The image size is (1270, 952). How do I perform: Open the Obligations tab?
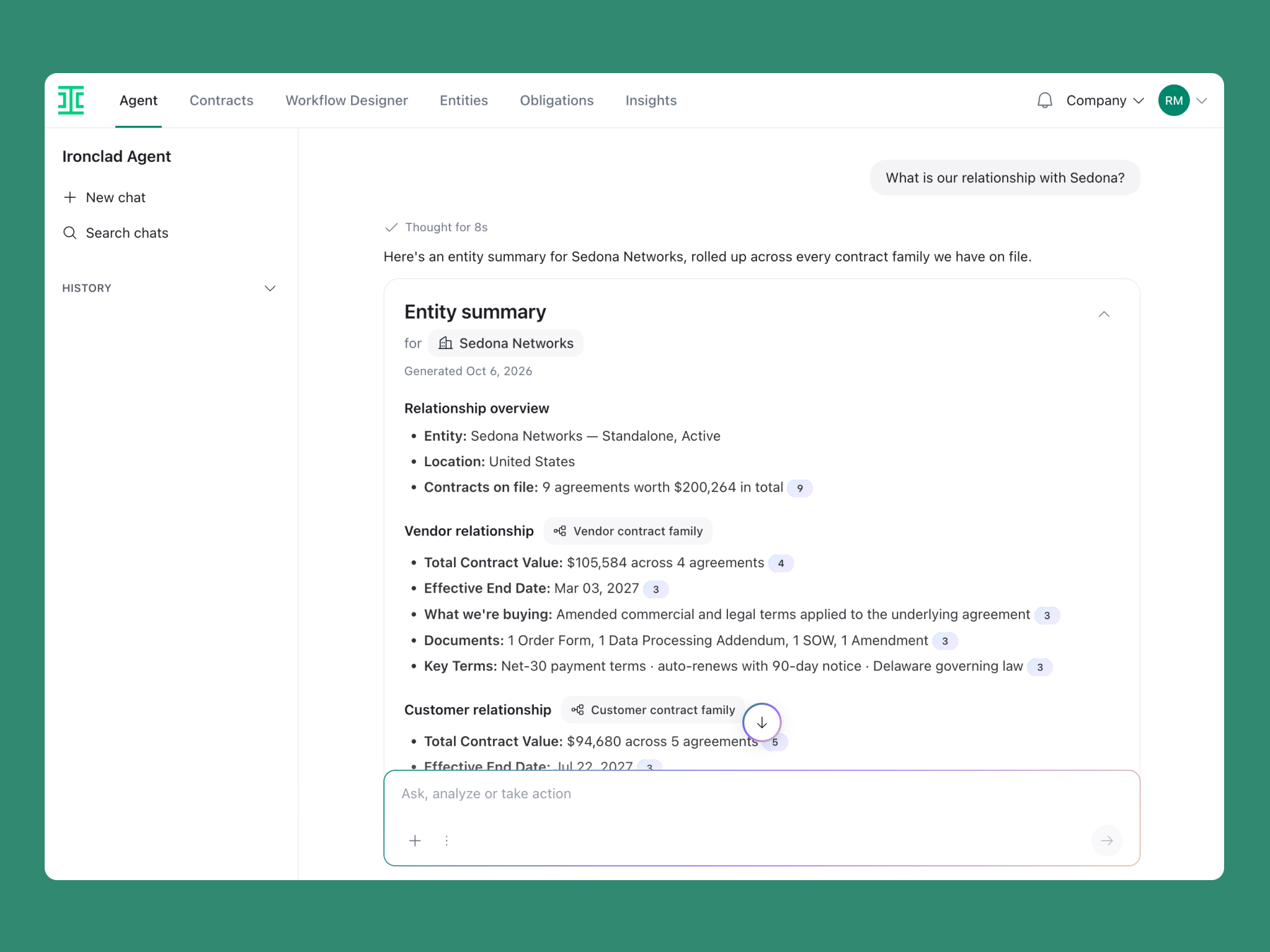pyautogui.click(x=557, y=100)
